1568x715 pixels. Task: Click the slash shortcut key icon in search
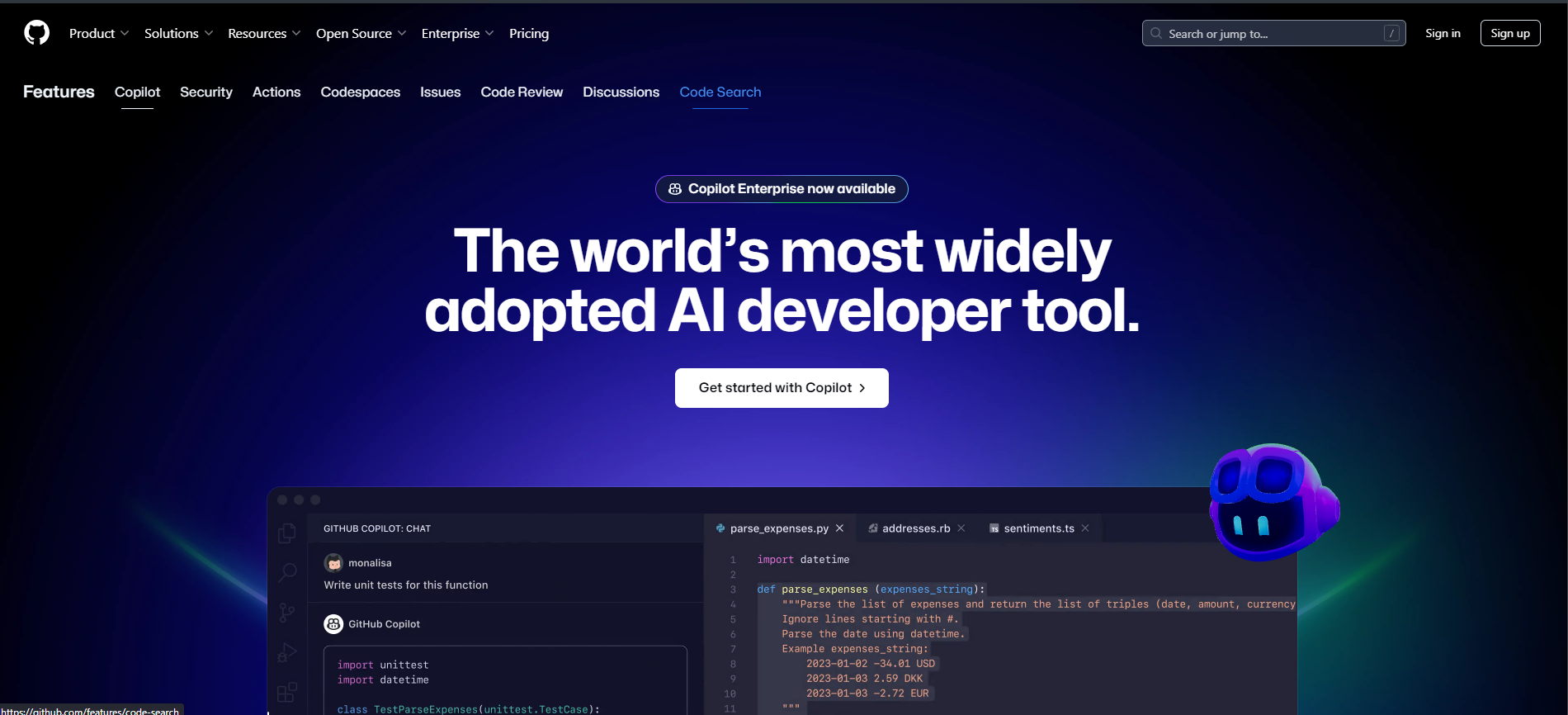coord(1391,33)
